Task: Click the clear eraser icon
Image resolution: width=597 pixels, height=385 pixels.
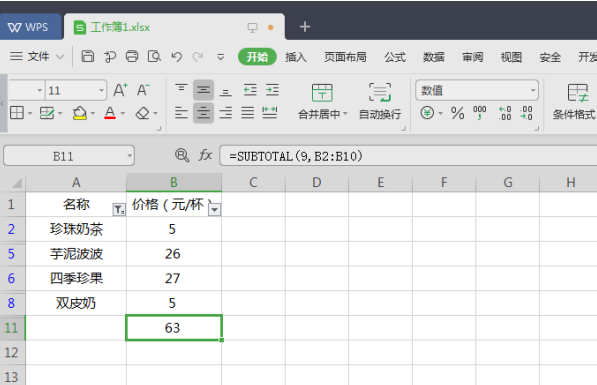Action: [x=143, y=113]
